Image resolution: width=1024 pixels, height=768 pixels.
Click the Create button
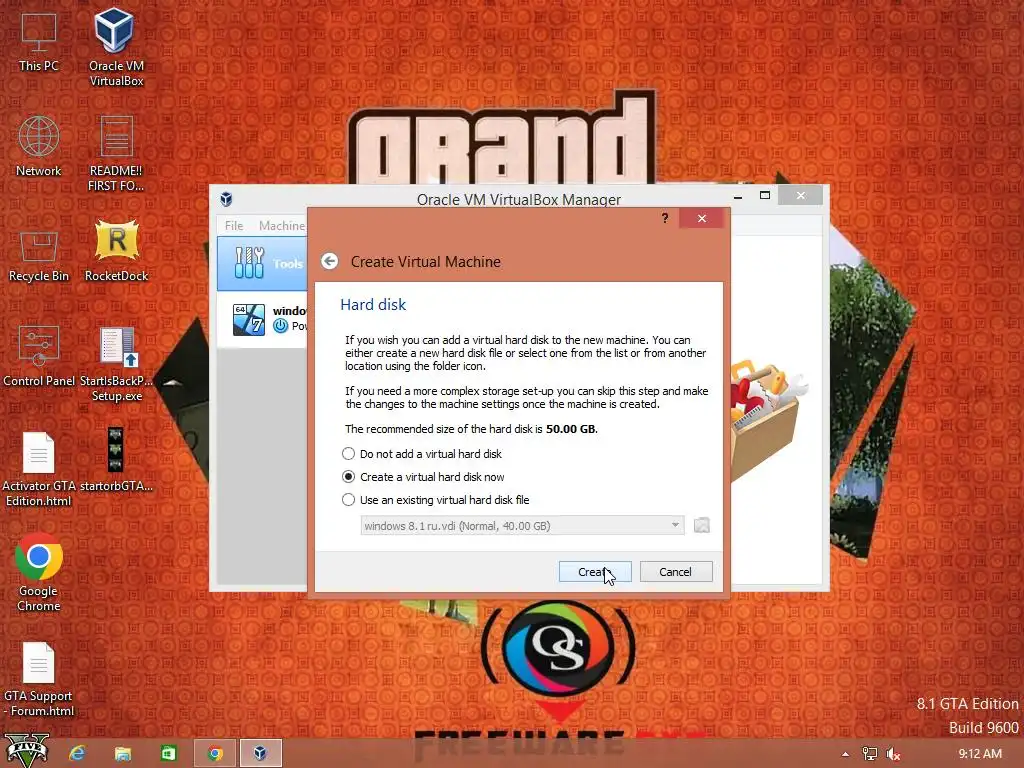tap(595, 571)
